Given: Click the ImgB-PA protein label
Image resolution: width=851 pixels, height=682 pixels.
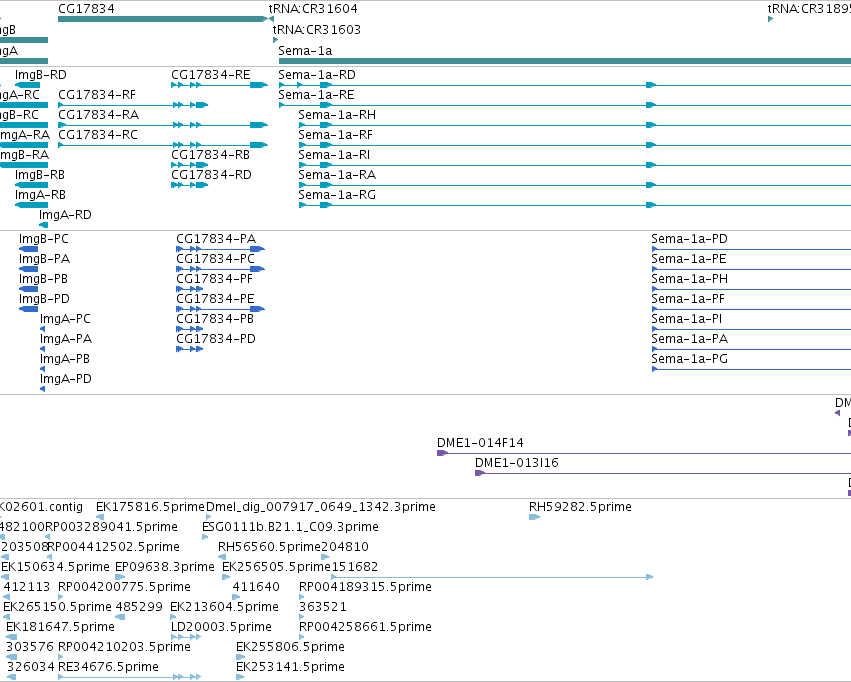Looking at the screenshot, I should 44,259.
